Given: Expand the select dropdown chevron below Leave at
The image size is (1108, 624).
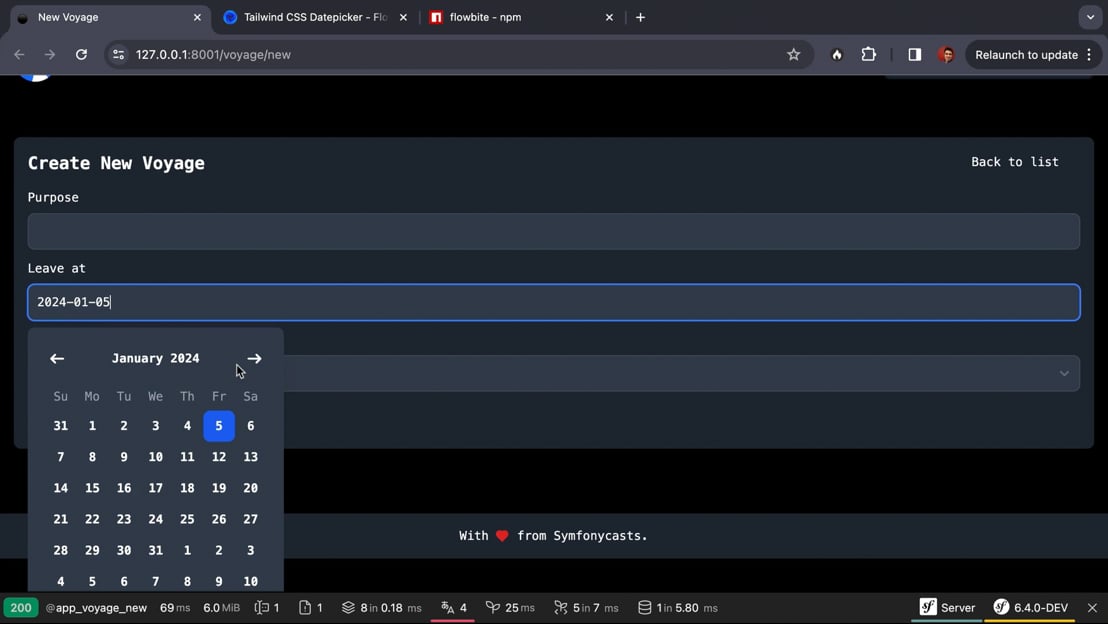Looking at the screenshot, I should point(1064,373).
